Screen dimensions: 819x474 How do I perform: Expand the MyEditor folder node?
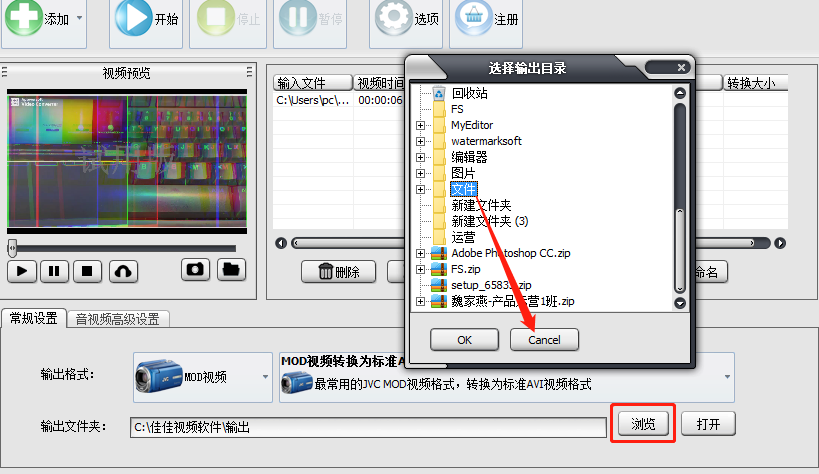tap(420, 125)
